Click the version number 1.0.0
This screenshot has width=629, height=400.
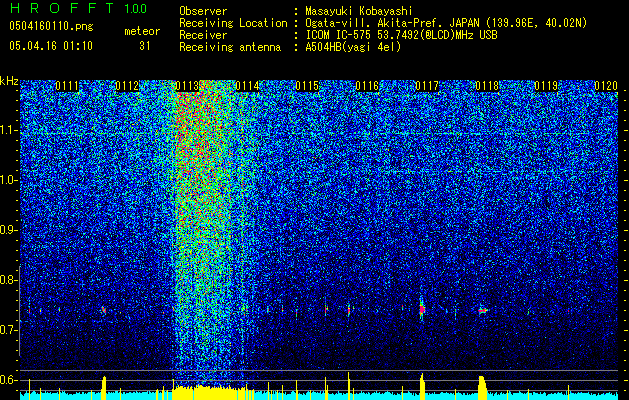[x=136, y=8]
